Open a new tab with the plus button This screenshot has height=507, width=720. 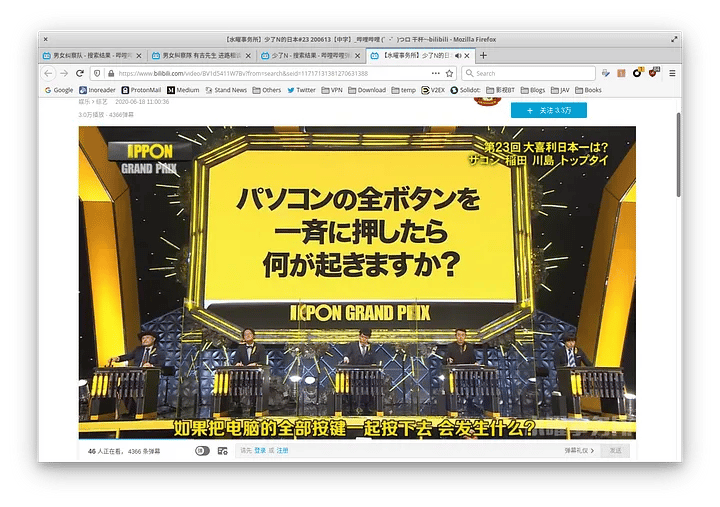click(x=483, y=56)
